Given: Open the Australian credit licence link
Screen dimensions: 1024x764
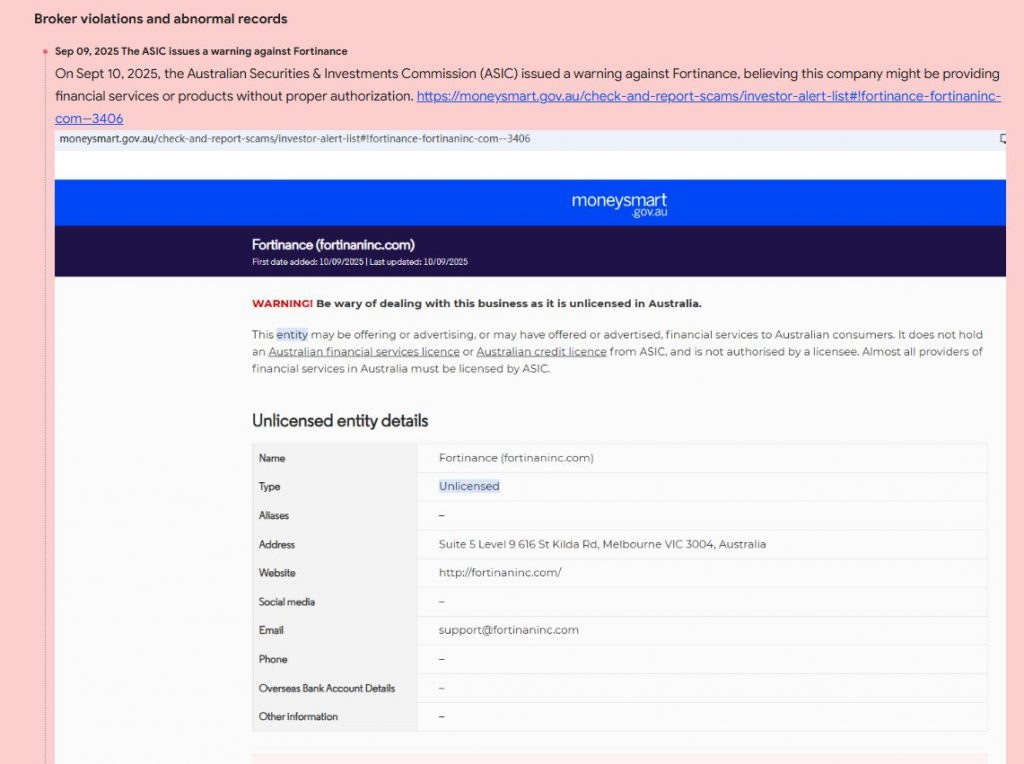Looking at the screenshot, I should tap(541, 352).
